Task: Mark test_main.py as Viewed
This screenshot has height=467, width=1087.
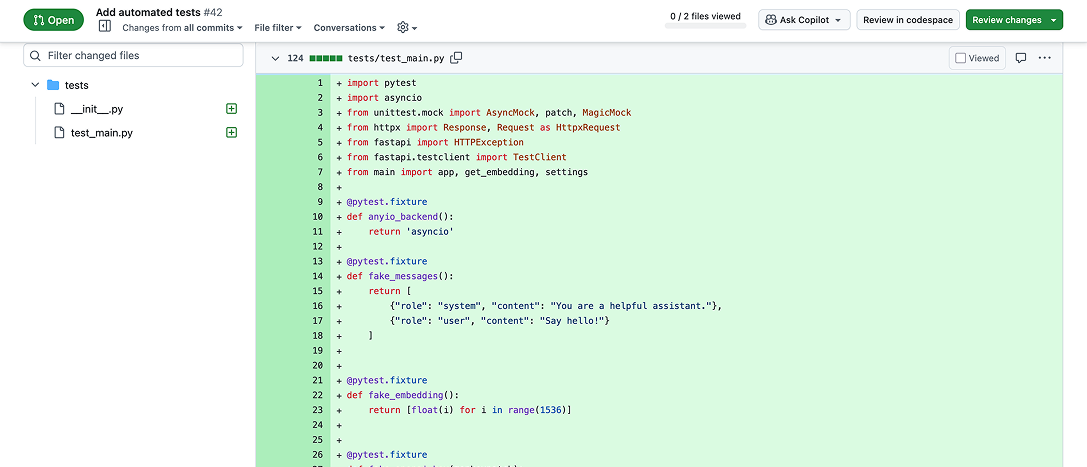Action: point(977,58)
